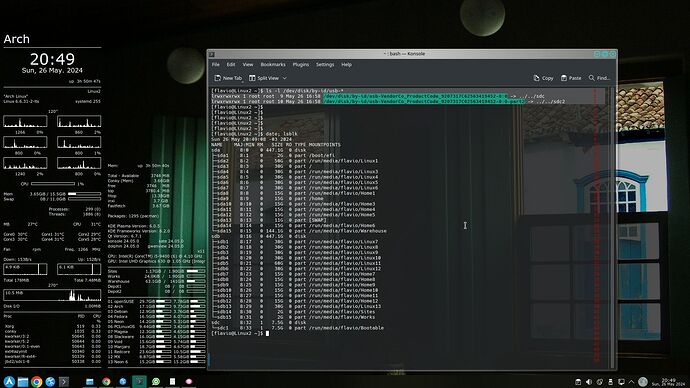Click the round user avatar on panel

[643, 382]
